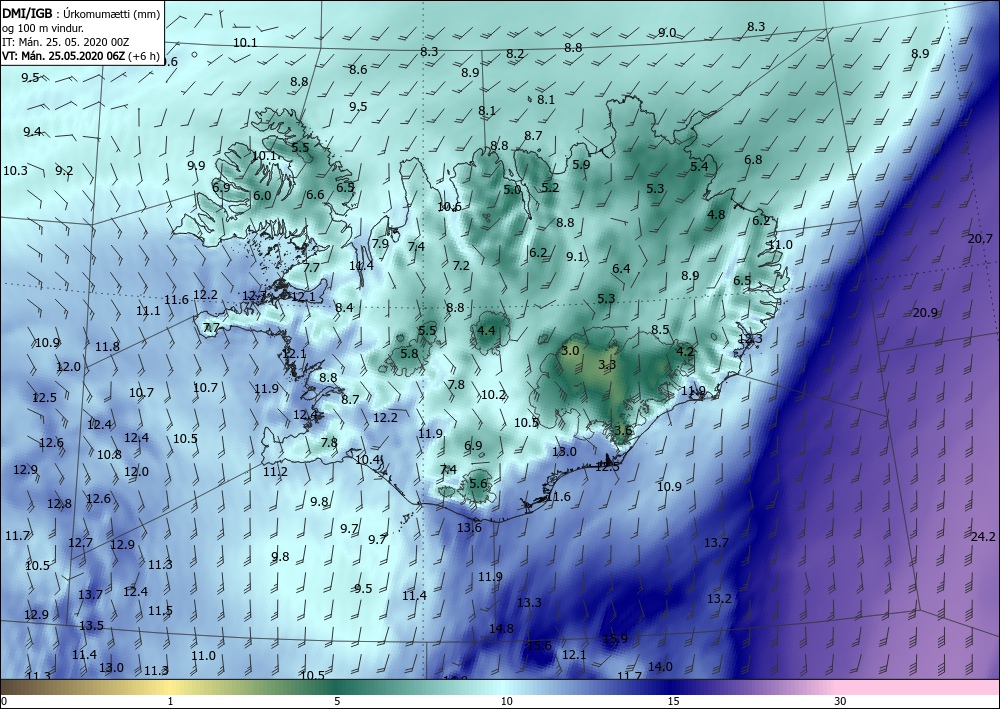Click the map value 6.8
The width and height of the screenshot is (1000, 709).
753,159
